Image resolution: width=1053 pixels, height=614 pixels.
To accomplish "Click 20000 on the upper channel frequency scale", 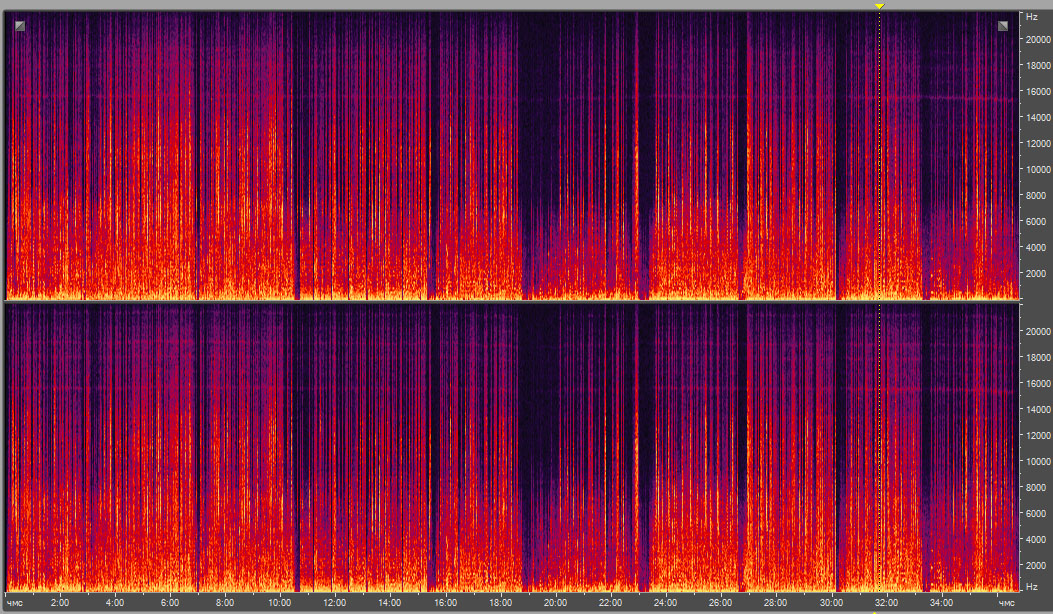I will [1034, 39].
